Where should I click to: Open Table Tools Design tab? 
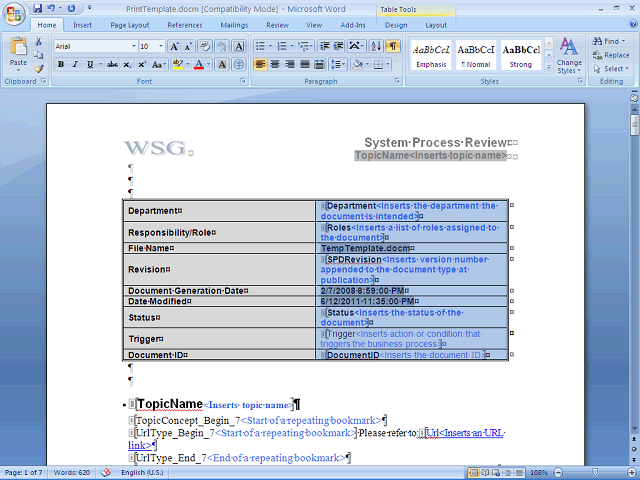396,25
